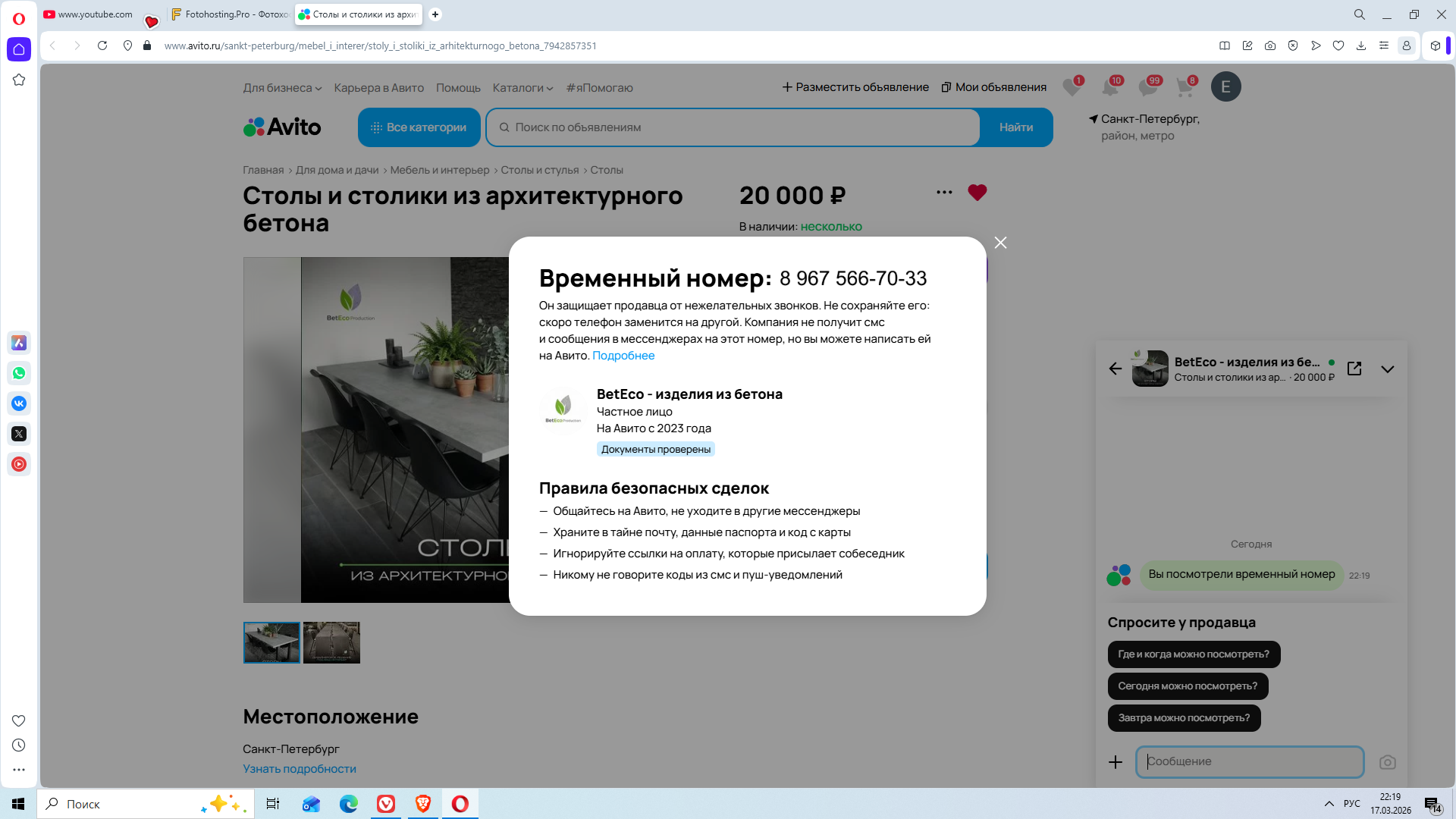Click the camera attach photo icon
This screenshot has height=819, width=1456.
(1387, 762)
